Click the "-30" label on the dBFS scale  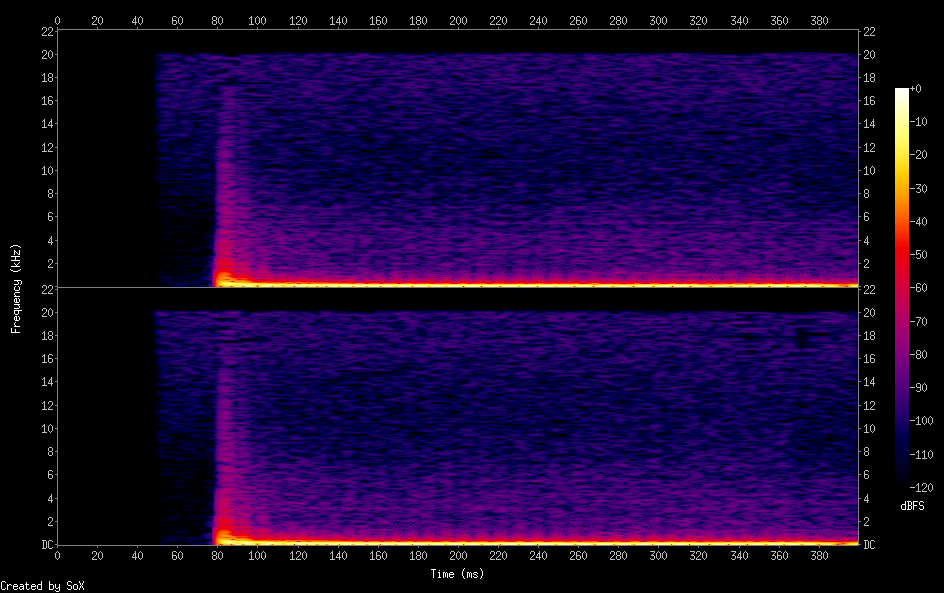(x=919, y=188)
